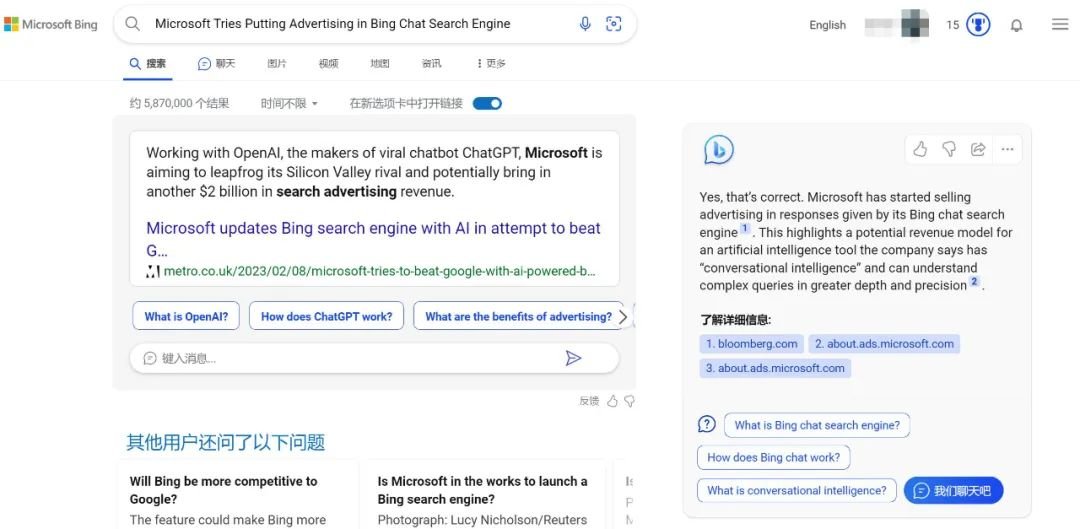
Task: Click citation superscript 1 in answer
Action: point(745,229)
